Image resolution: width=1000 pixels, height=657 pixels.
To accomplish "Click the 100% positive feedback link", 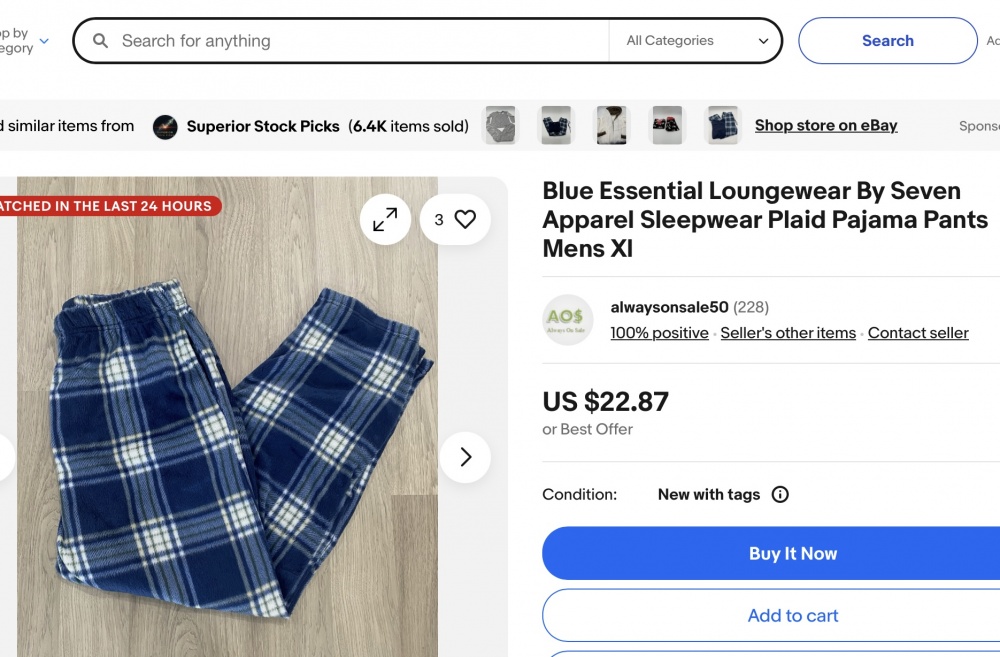I will click(x=659, y=332).
